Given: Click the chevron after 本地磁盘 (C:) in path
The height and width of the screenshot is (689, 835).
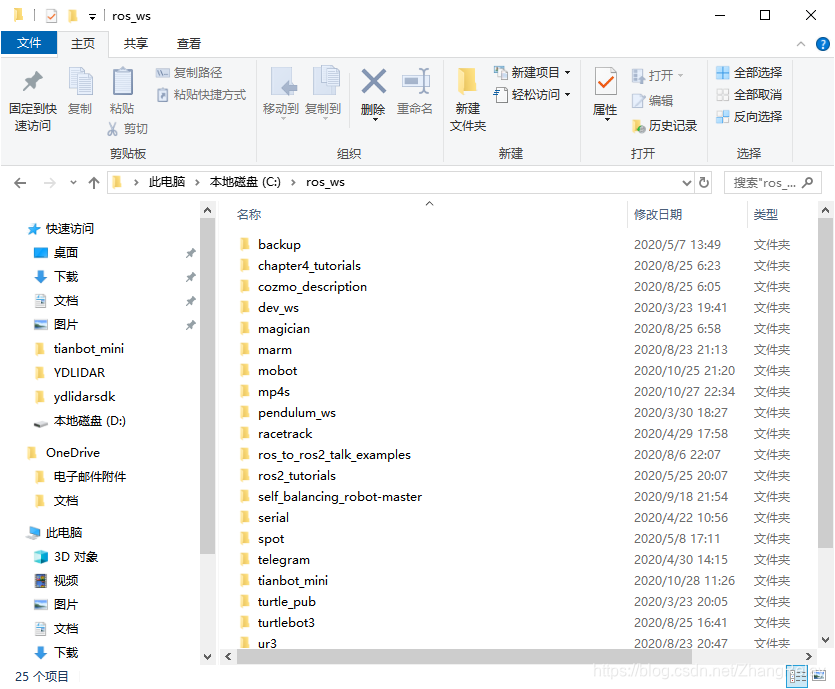Looking at the screenshot, I should click(293, 183).
